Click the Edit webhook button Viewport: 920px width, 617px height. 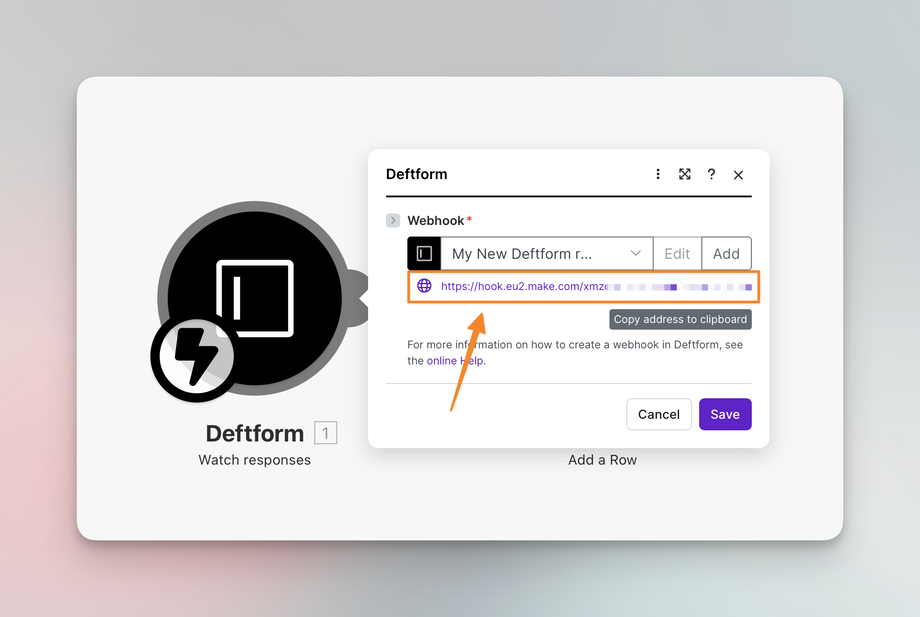pyautogui.click(x=677, y=253)
